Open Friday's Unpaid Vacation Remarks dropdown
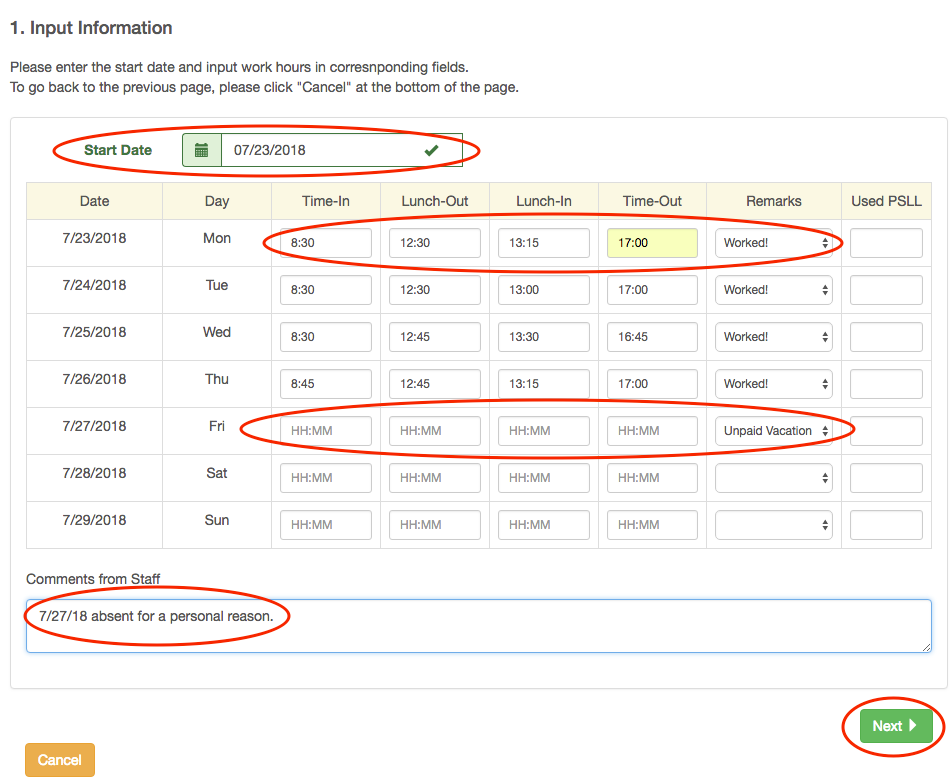952x782 pixels. (773, 431)
